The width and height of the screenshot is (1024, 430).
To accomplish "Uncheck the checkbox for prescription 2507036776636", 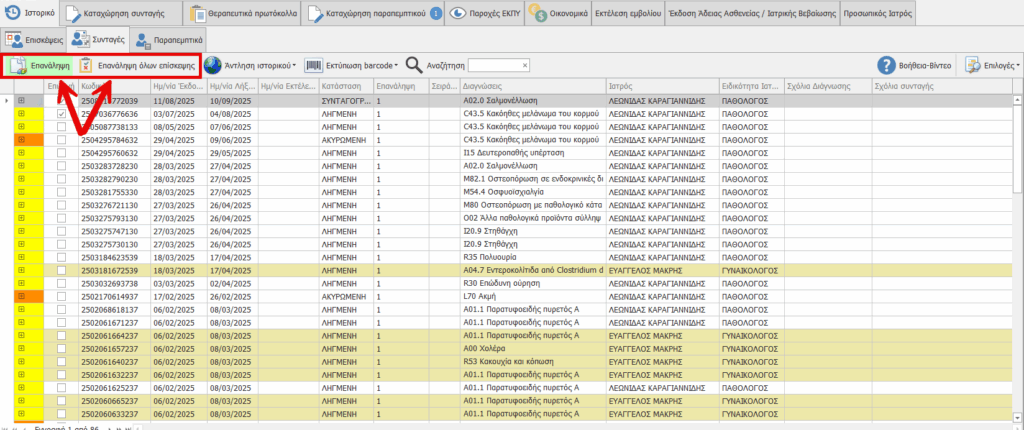I will pyautogui.click(x=62, y=115).
